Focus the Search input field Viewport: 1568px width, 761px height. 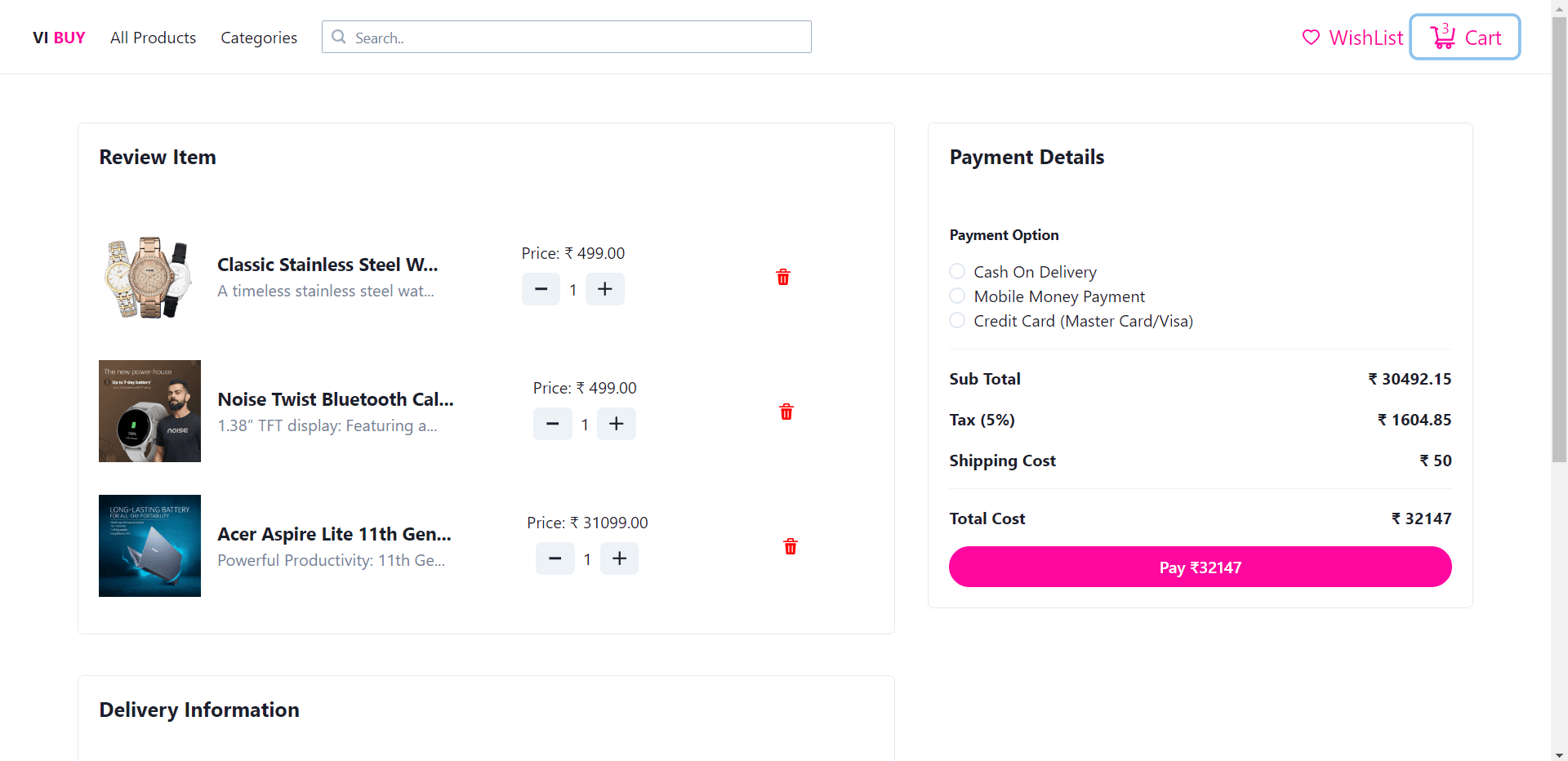[x=567, y=37]
